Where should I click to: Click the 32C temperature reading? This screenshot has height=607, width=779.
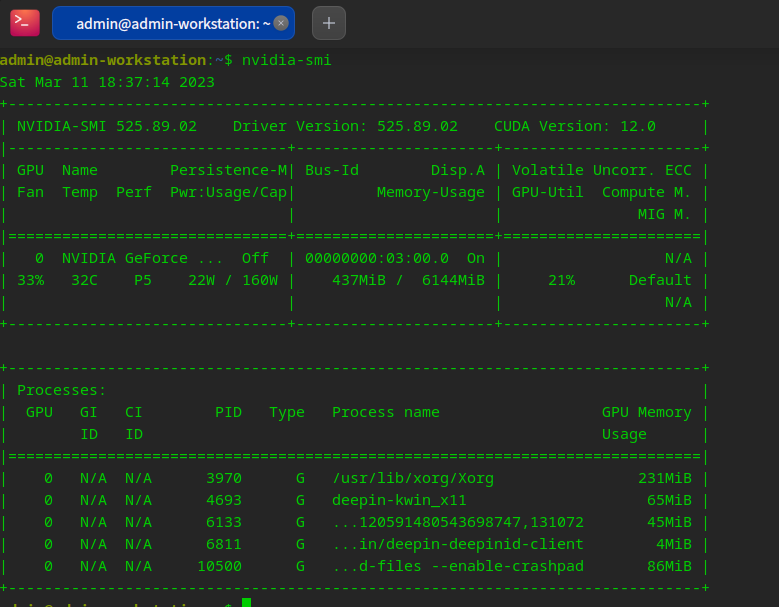(84, 280)
